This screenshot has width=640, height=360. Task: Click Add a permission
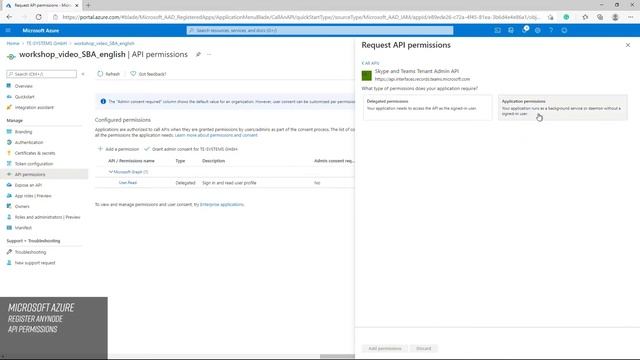pos(118,149)
